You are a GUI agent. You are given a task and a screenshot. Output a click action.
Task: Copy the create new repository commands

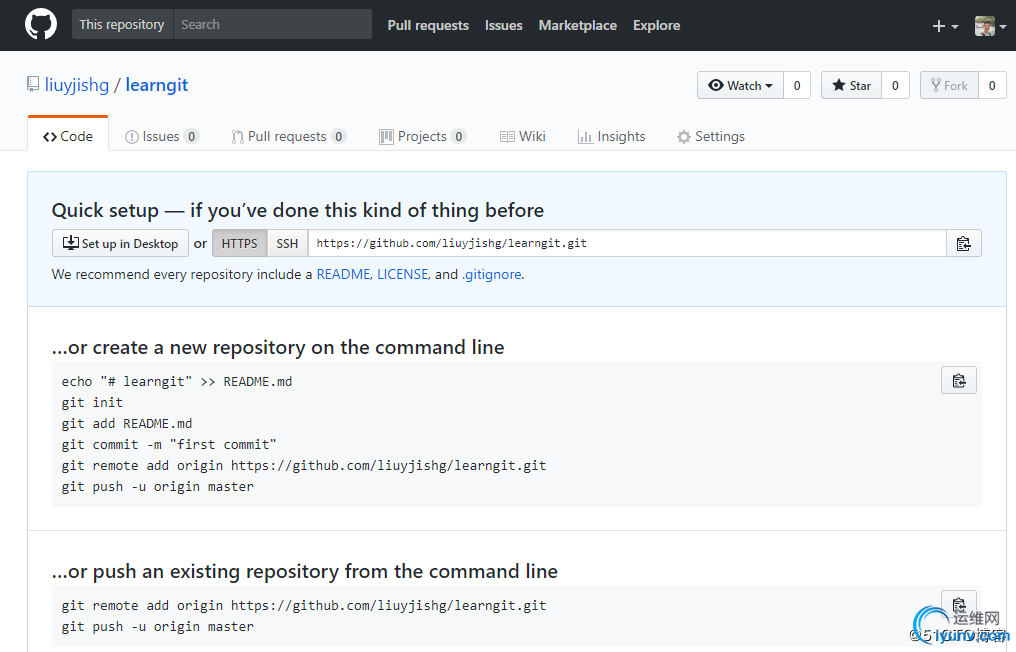pyautogui.click(x=959, y=380)
